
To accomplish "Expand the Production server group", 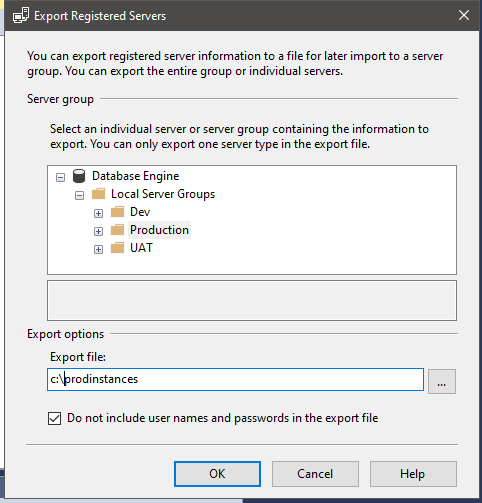I will click(x=98, y=231).
